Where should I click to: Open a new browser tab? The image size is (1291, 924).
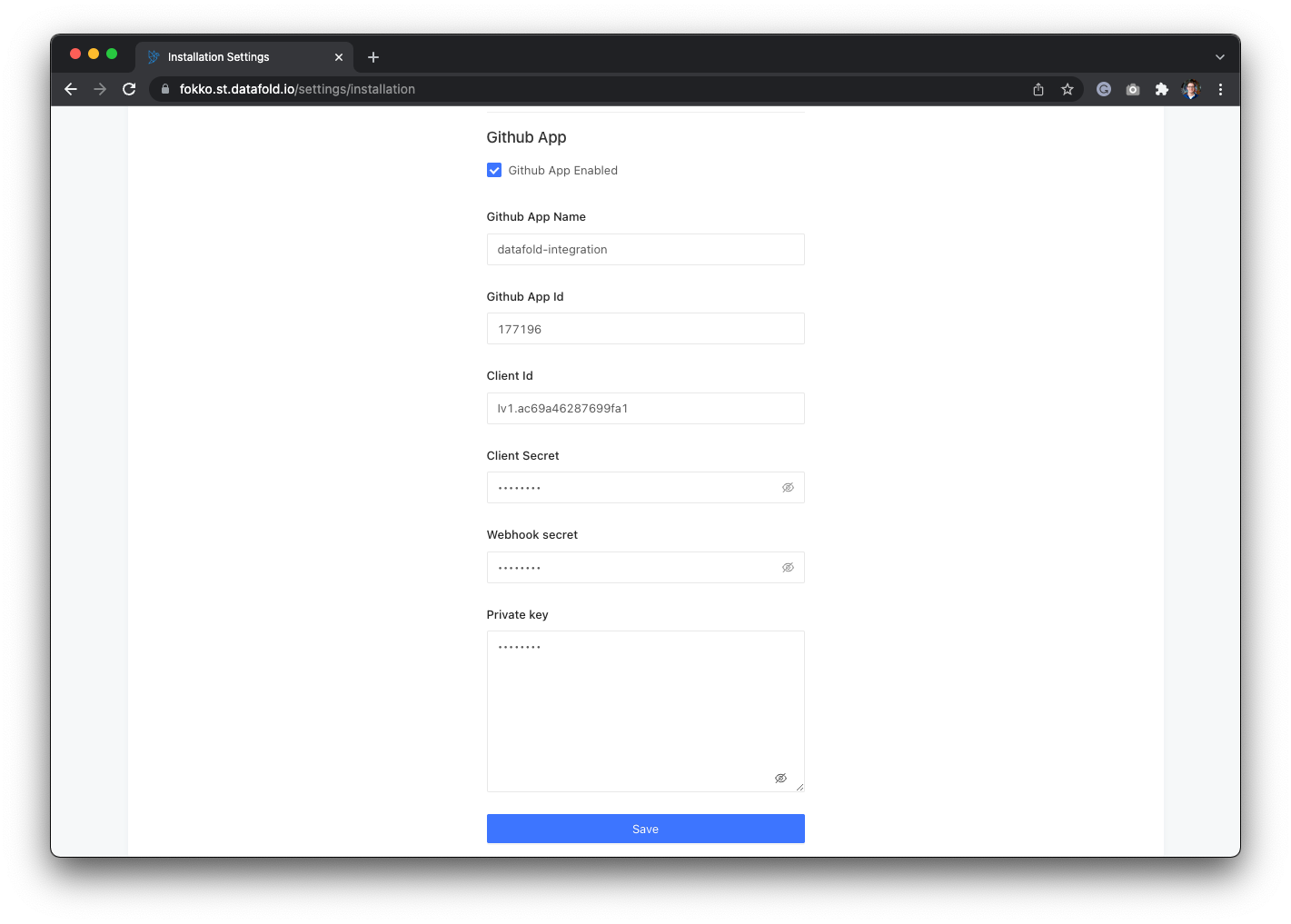[x=373, y=57]
